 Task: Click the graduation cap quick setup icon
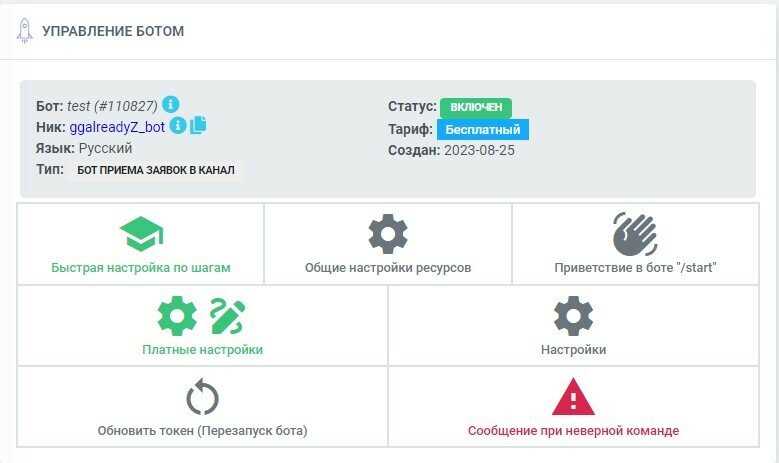tap(141, 234)
